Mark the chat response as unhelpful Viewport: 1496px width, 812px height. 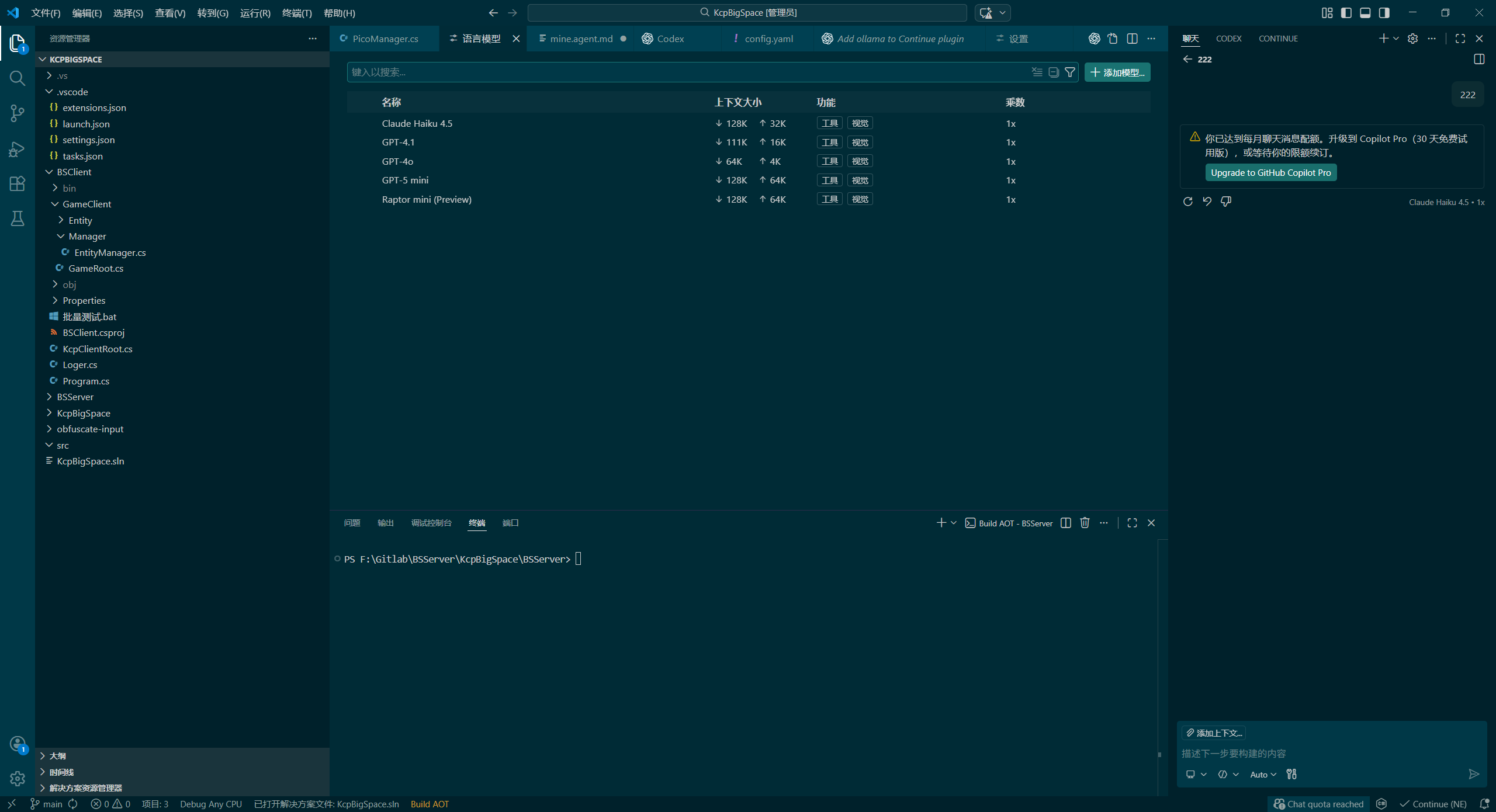(1226, 202)
